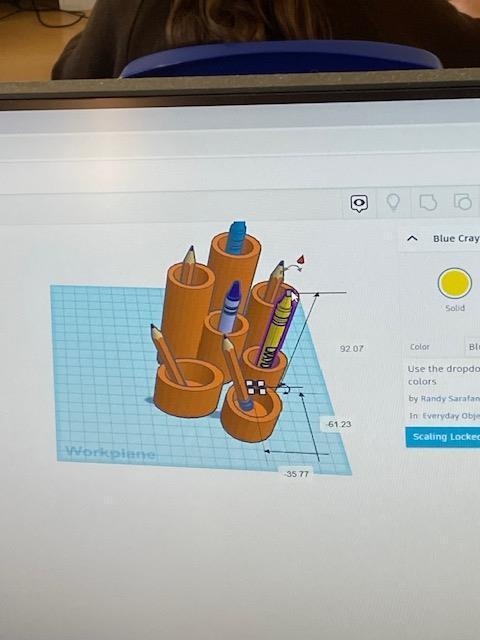
Task: Click the Group shapes icon
Action: (x=428, y=202)
